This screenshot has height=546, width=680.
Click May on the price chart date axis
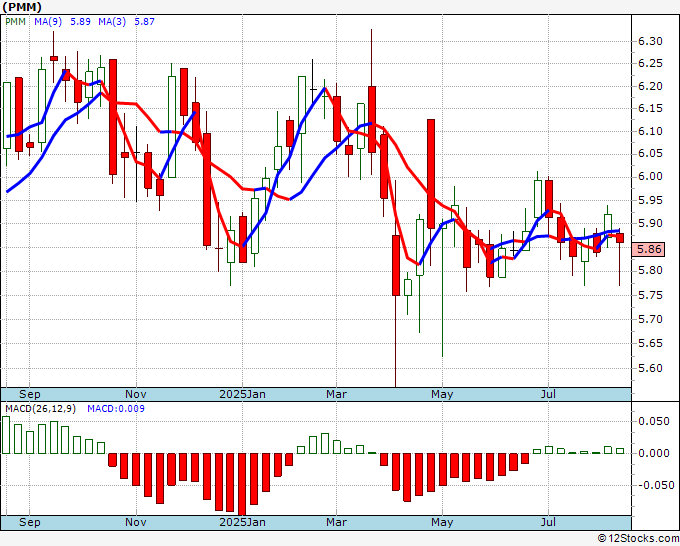coord(442,394)
